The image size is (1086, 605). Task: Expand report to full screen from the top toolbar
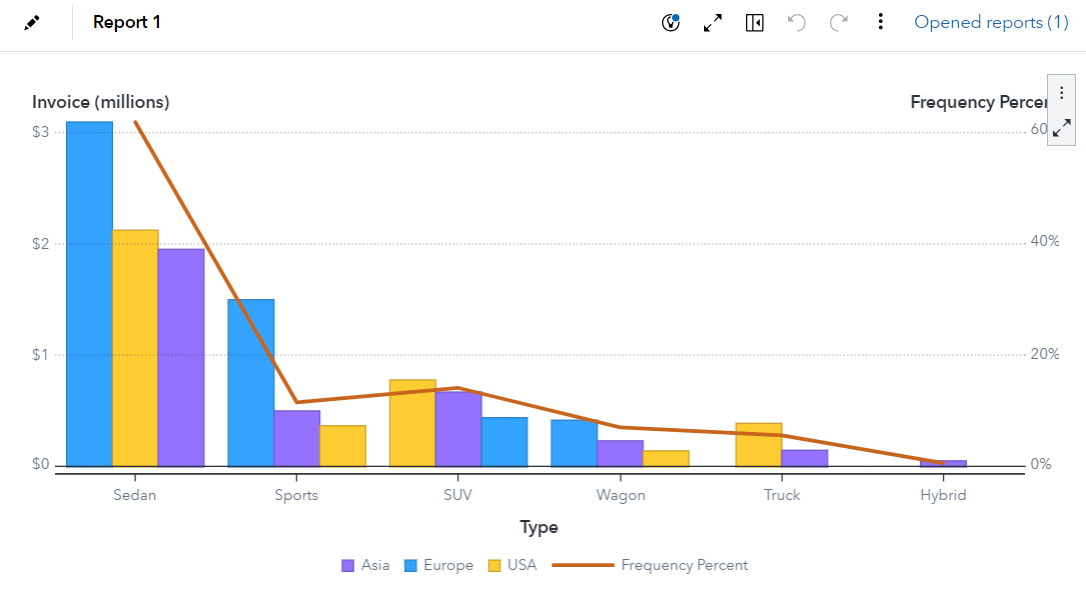pyautogui.click(x=713, y=22)
